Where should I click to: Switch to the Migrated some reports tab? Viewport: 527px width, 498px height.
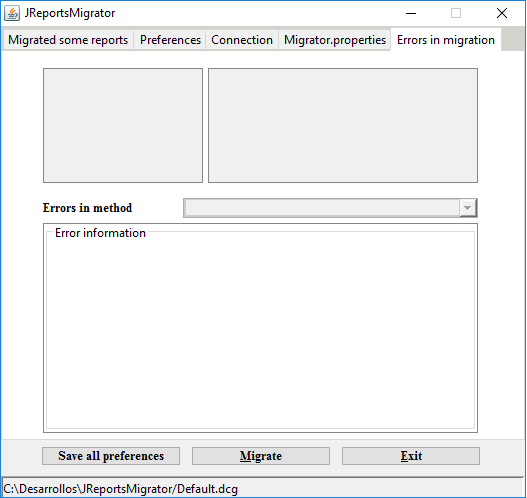pyautogui.click(x=68, y=40)
